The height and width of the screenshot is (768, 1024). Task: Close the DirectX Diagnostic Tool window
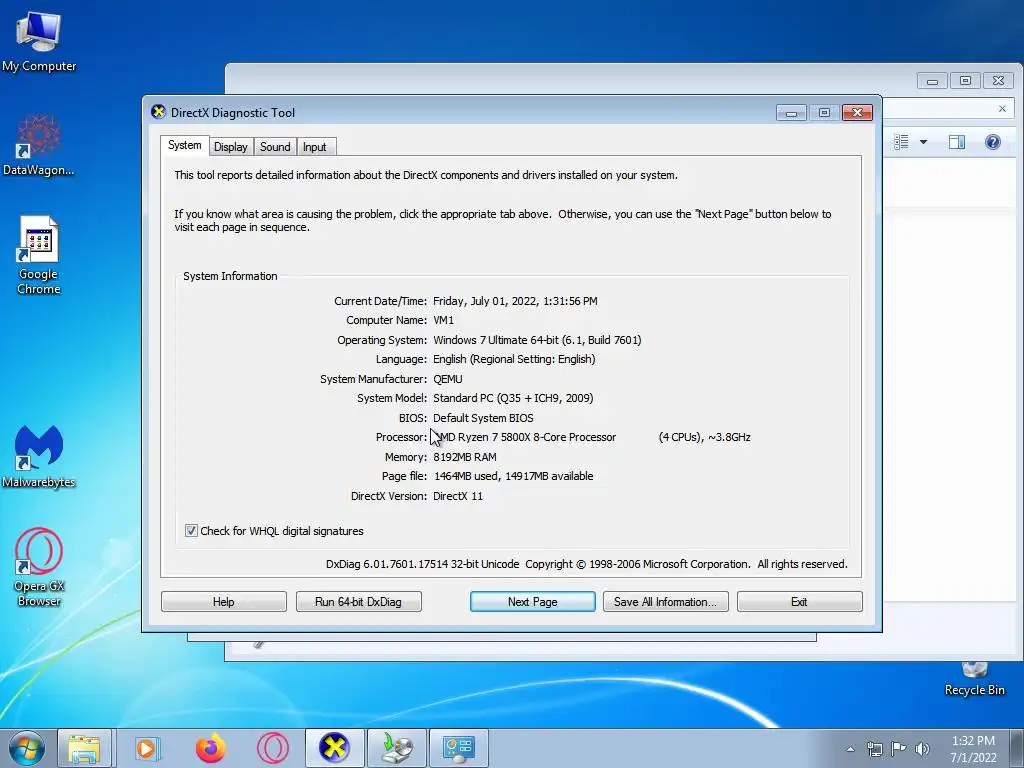coord(857,113)
